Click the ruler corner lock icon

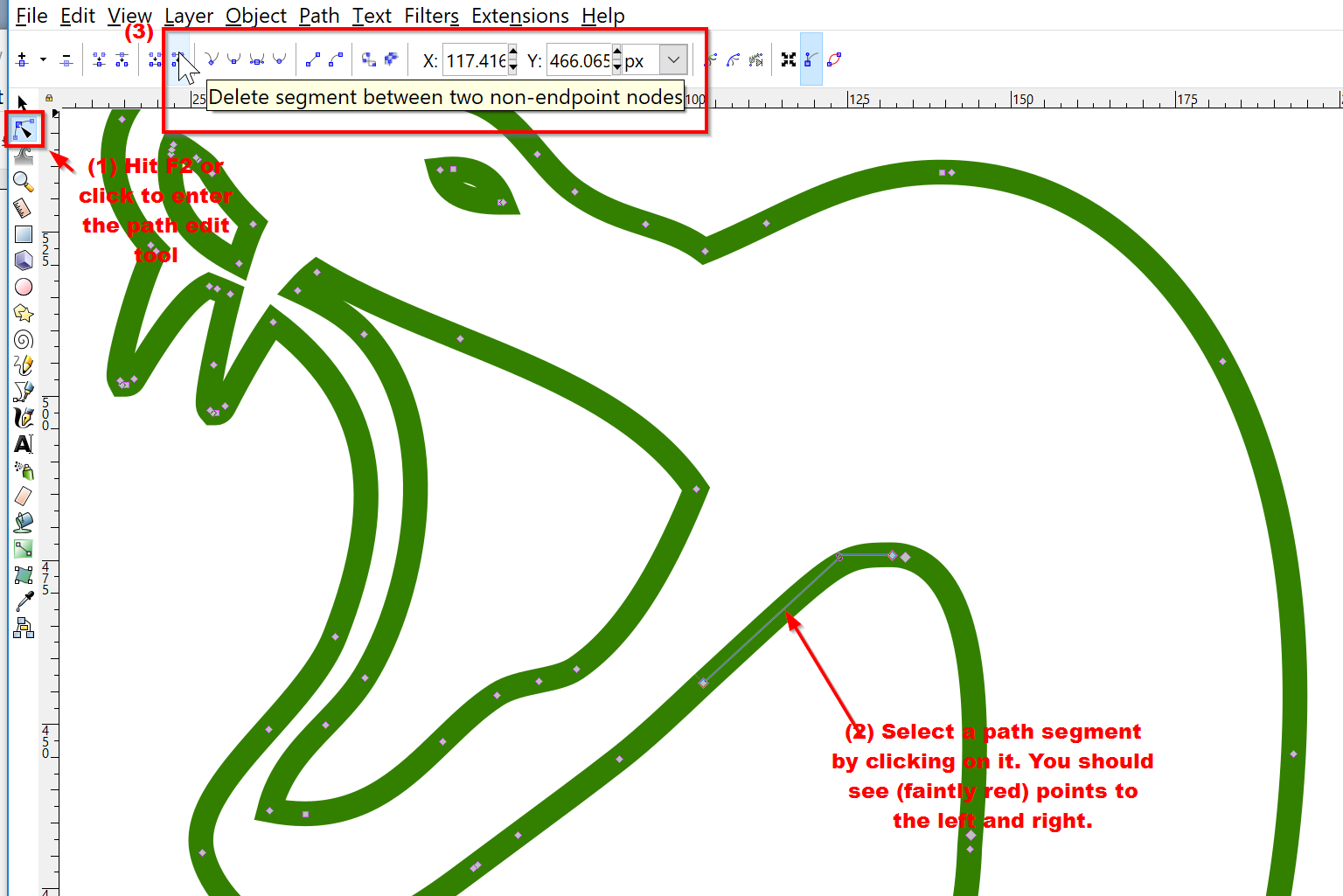pos(49,98)
